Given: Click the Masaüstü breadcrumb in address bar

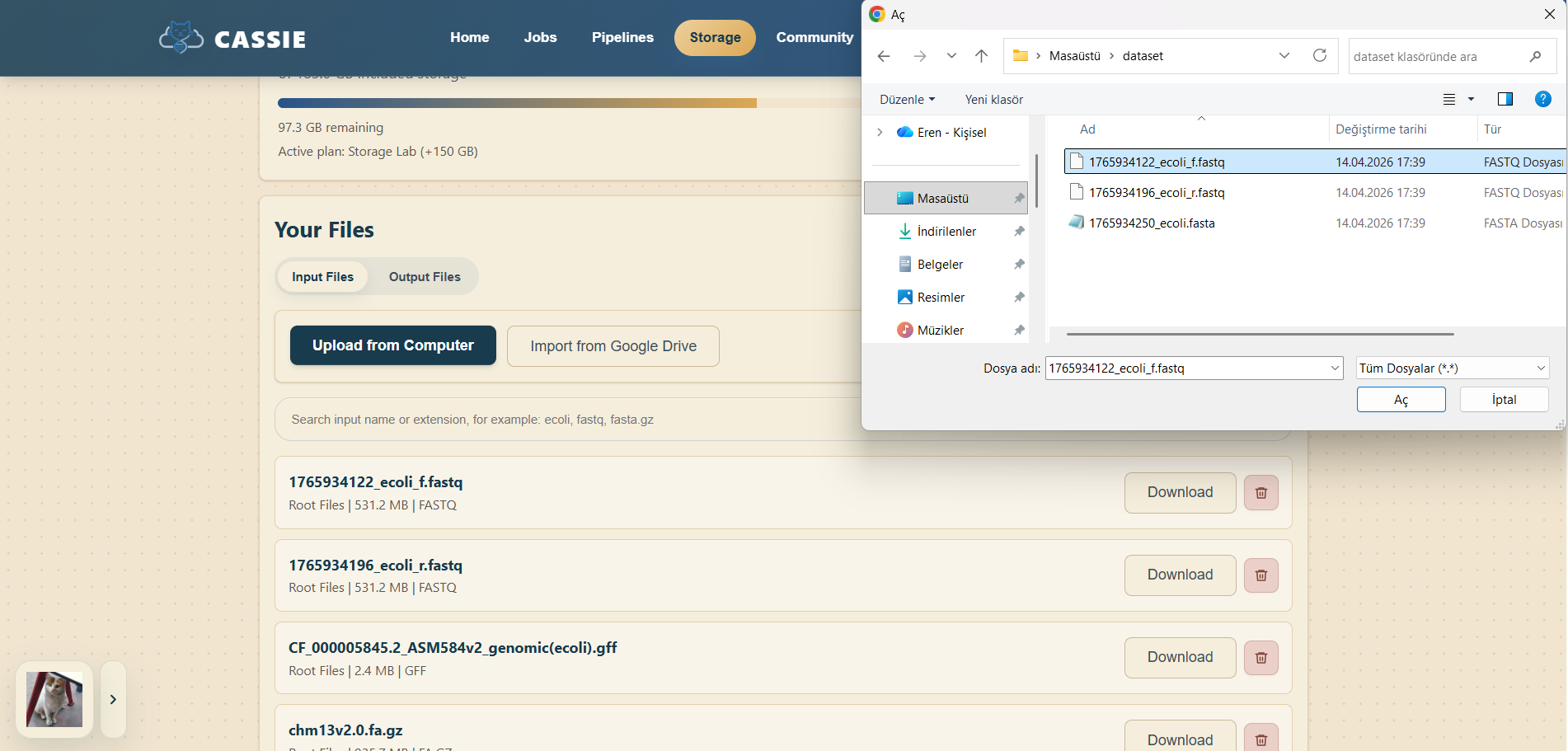Looking at the screenshot, I should (1074, 56).
